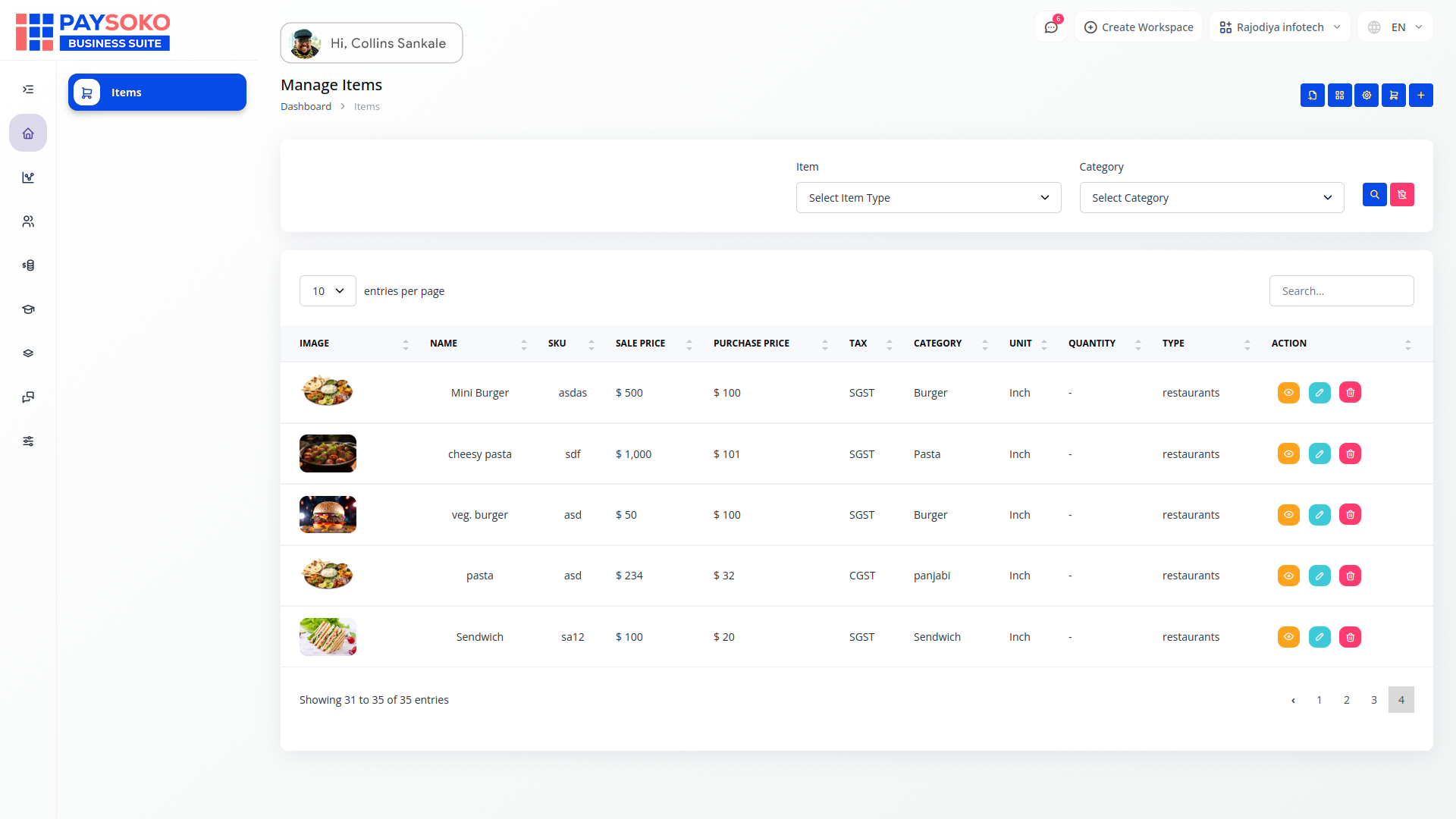Change the entries per page dropdown
The height and width of the screenshot is (819, 1456).
[328, 291]
